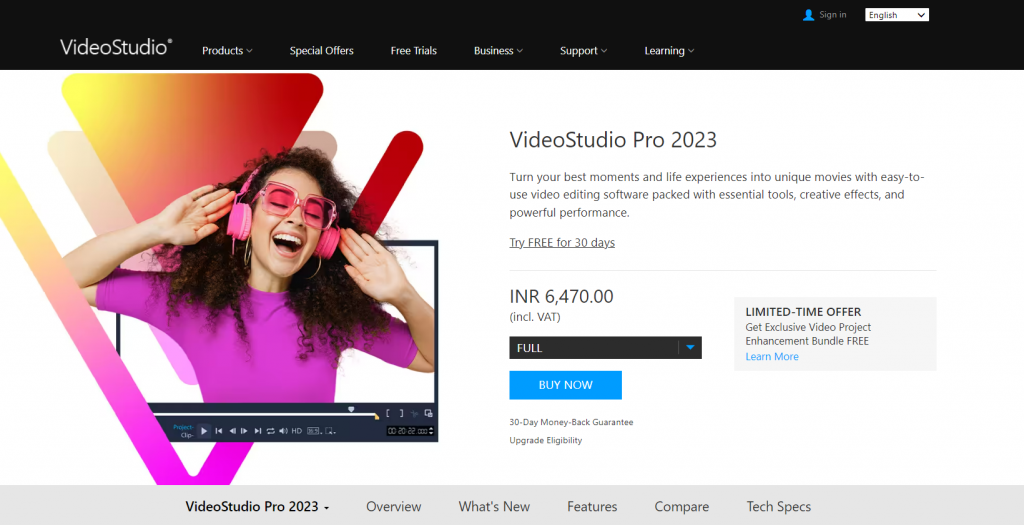Click the LIMITED-TIME OFFER heading
Screen dimensions: 1024x525
tap(803, 312)
